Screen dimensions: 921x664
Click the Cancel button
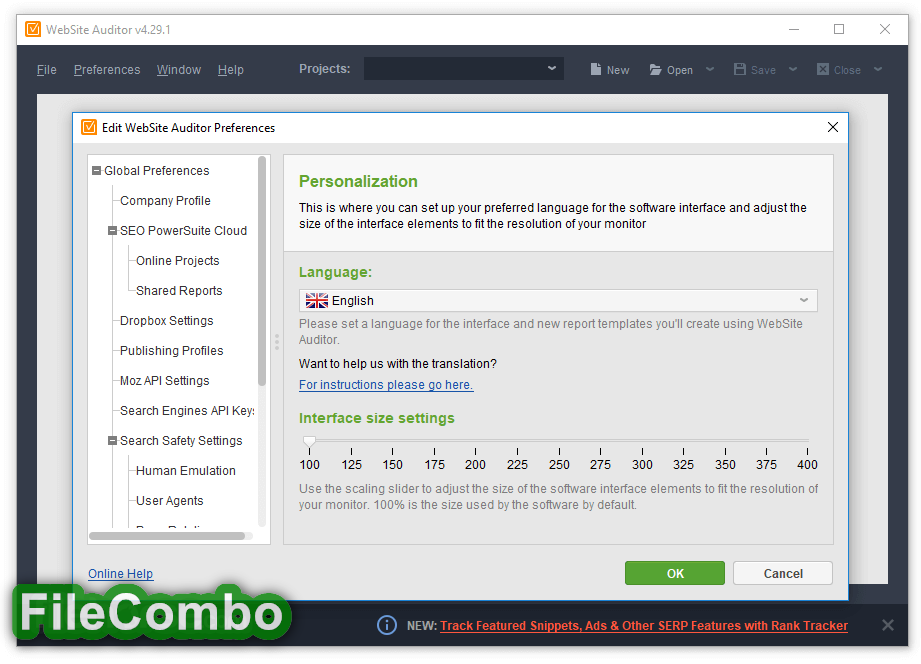(x=783, y=573)
